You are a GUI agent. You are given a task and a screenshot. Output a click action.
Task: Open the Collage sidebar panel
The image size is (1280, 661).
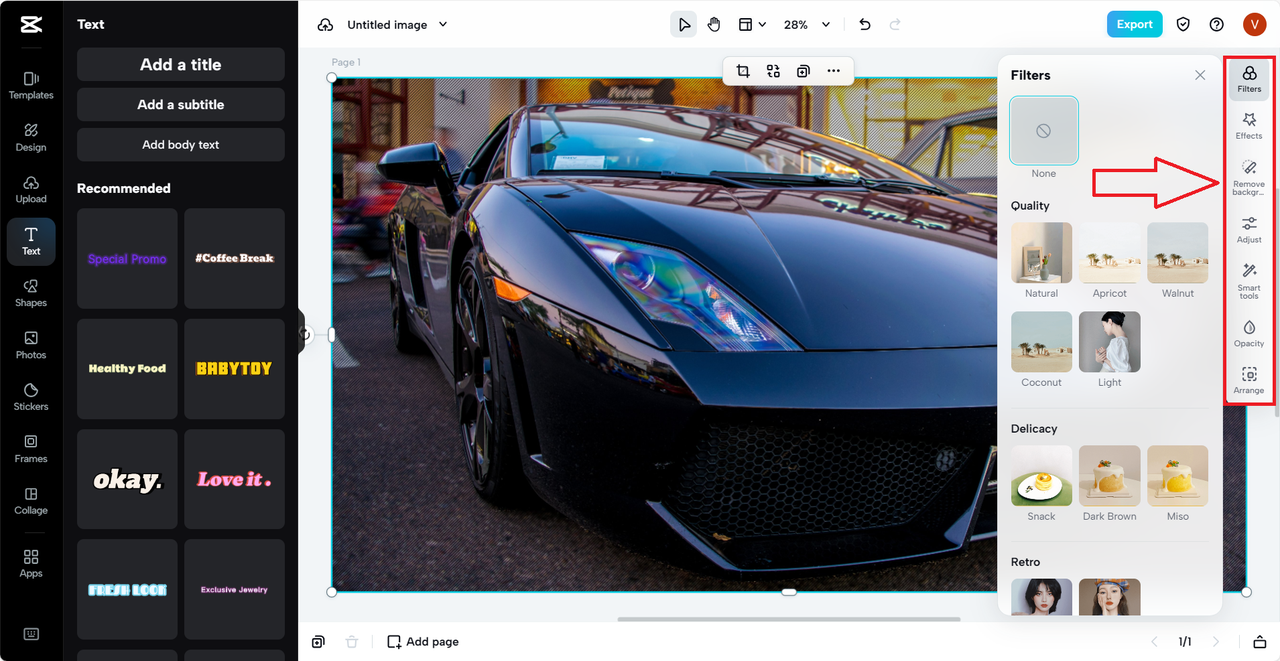[x=31, y=501]
